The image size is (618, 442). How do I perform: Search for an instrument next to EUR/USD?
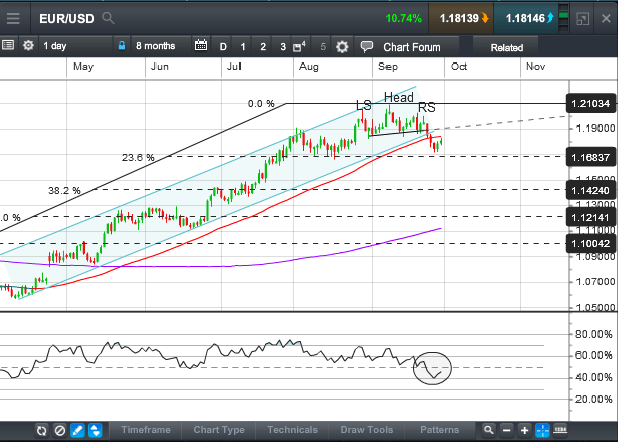click(x=108, y=18)
